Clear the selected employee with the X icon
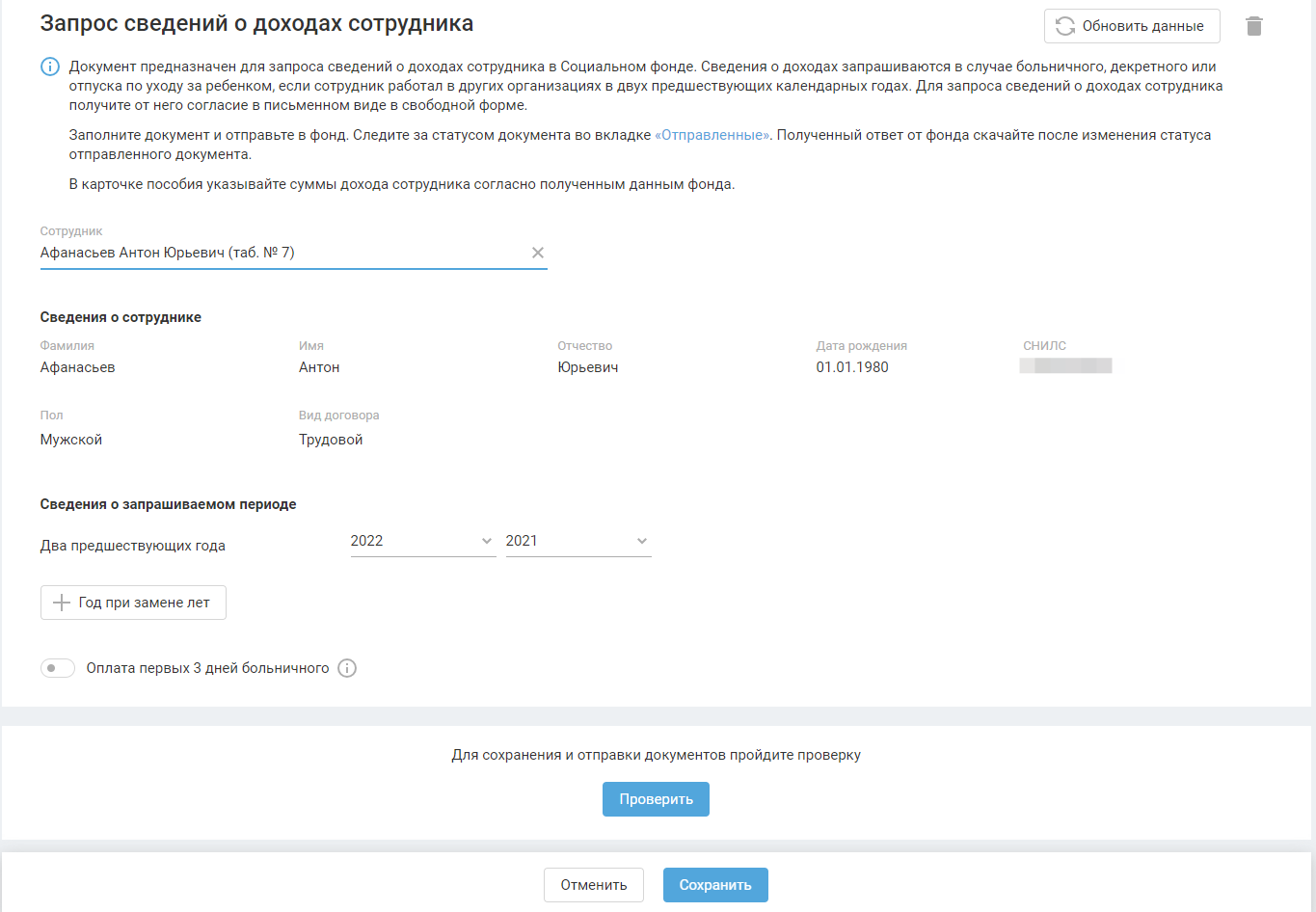 538,253
